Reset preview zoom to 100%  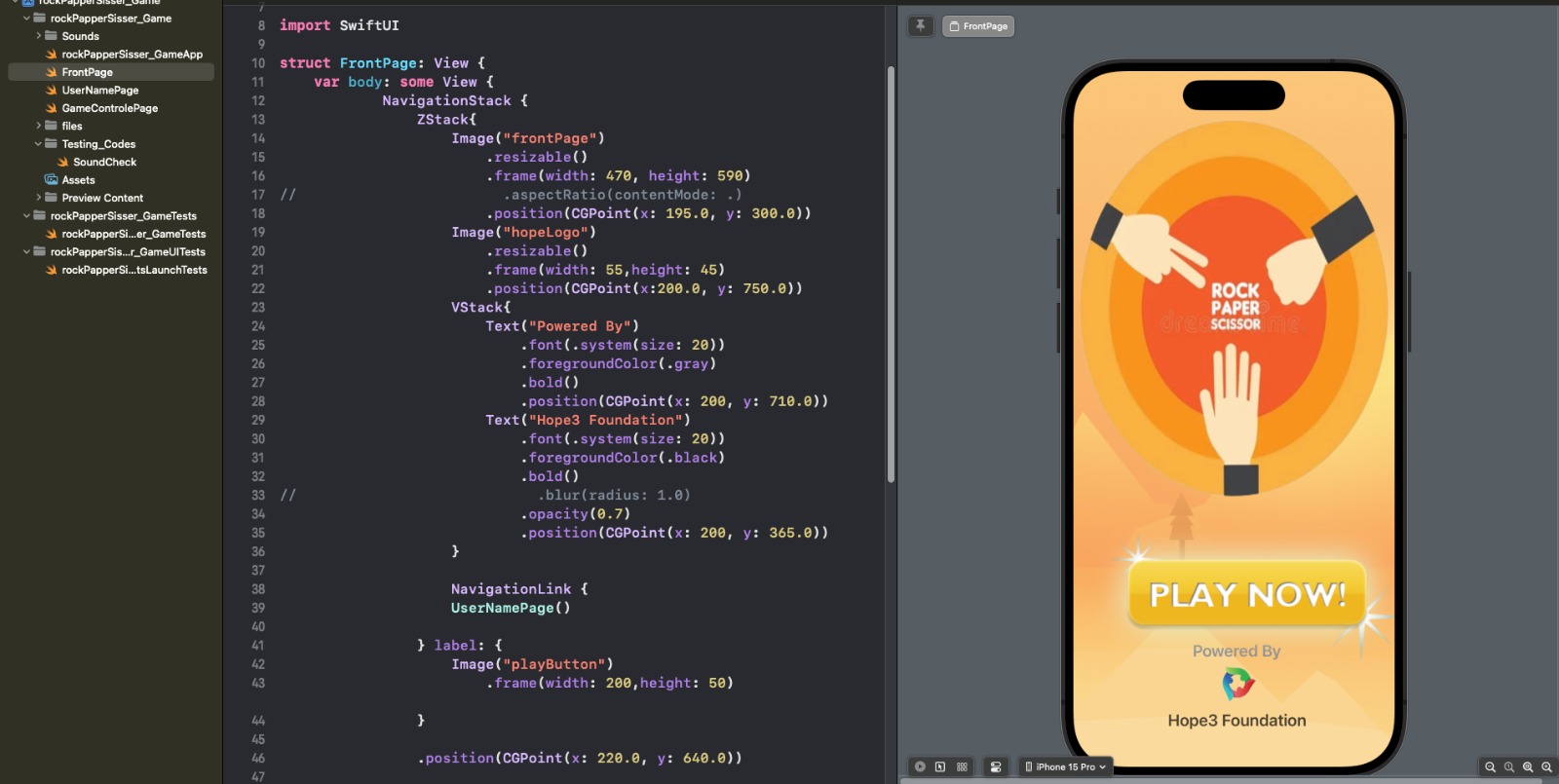coord(1509,767)
